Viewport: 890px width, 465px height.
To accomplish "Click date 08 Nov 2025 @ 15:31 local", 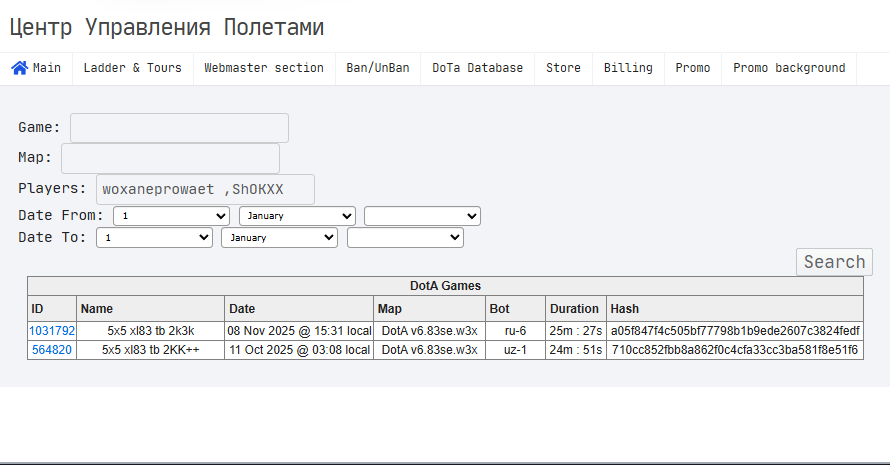I will point(299,331).
